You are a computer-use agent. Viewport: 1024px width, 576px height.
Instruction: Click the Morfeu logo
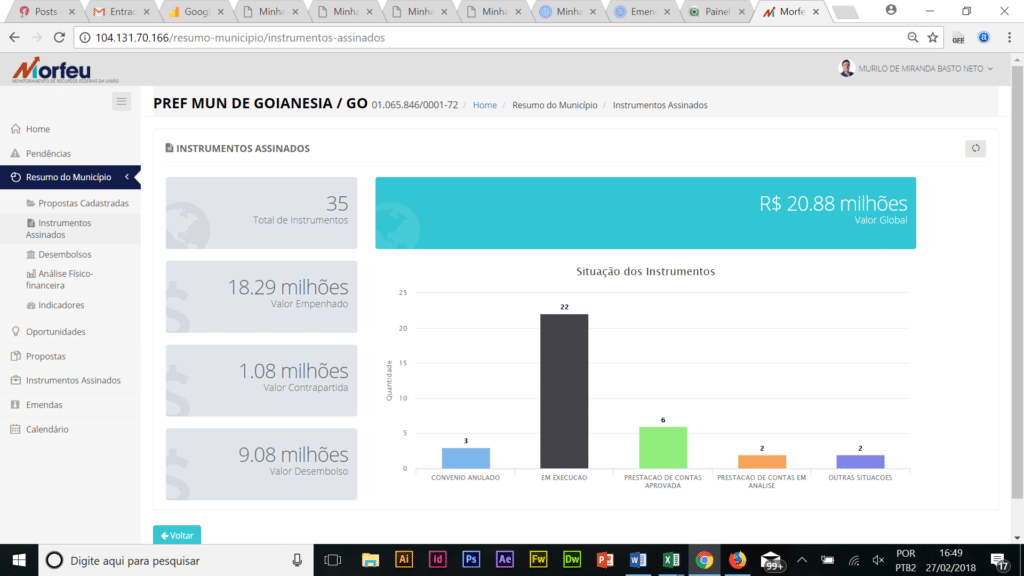tap(50, 70)
